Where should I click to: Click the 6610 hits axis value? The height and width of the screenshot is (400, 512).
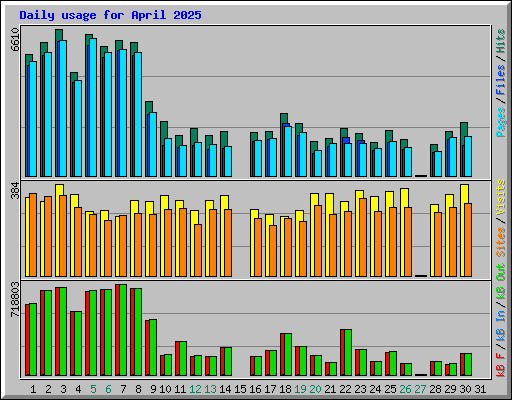pos(15,40)
